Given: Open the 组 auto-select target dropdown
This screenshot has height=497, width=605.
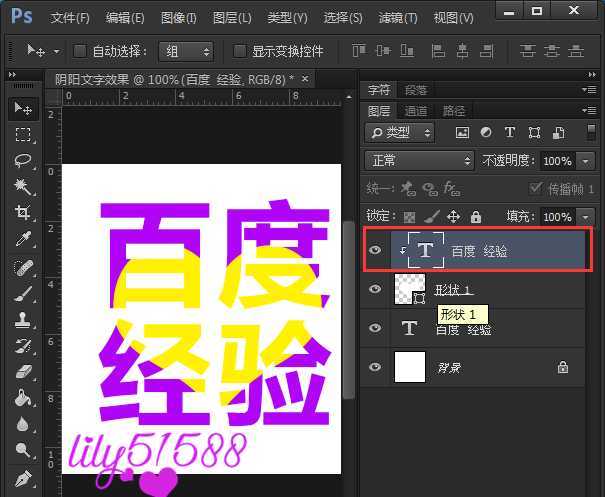Looking at the screenshot, I should (190, 51).
